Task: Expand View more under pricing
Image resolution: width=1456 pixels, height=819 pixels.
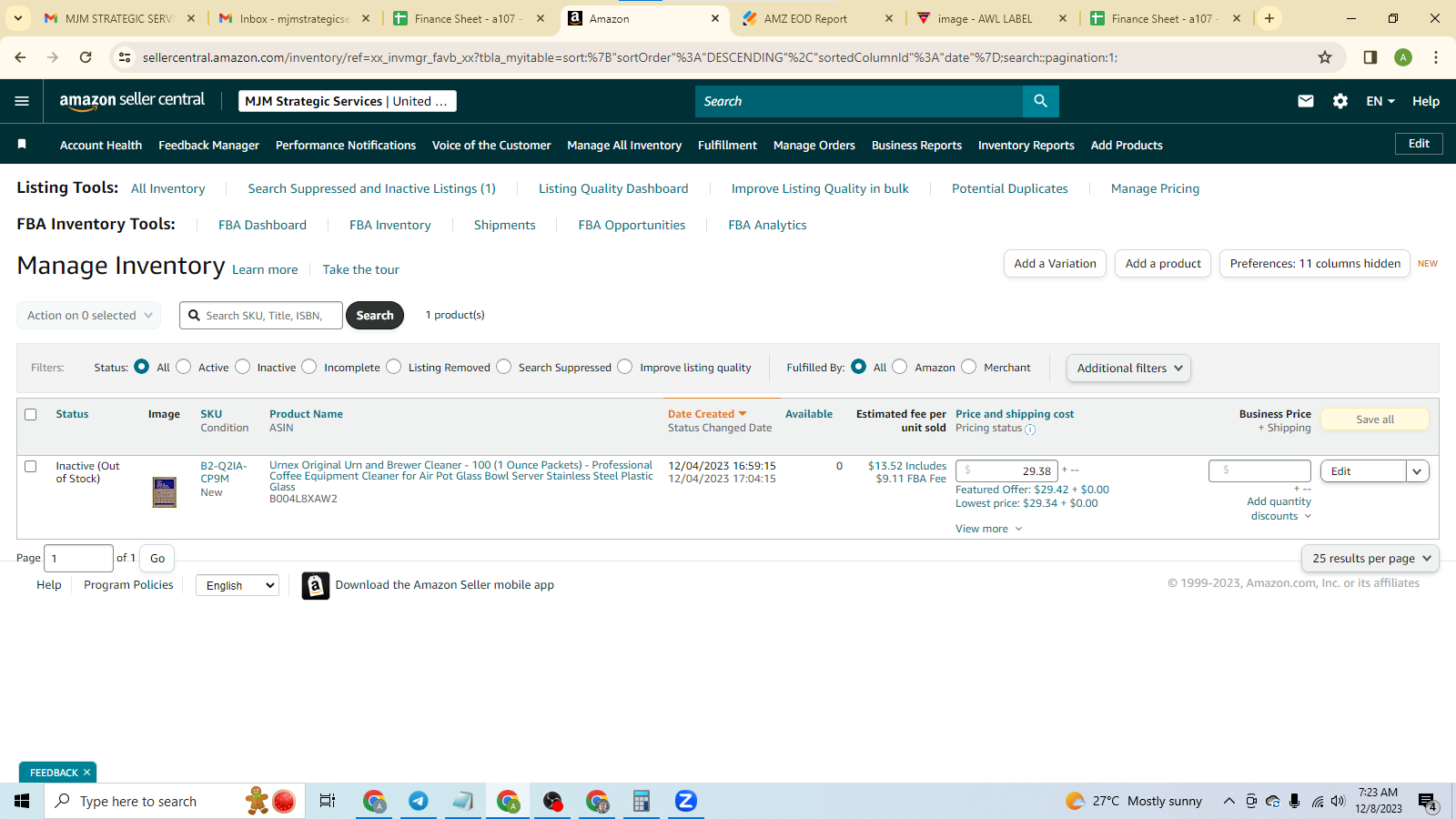Action: [988, 529]
